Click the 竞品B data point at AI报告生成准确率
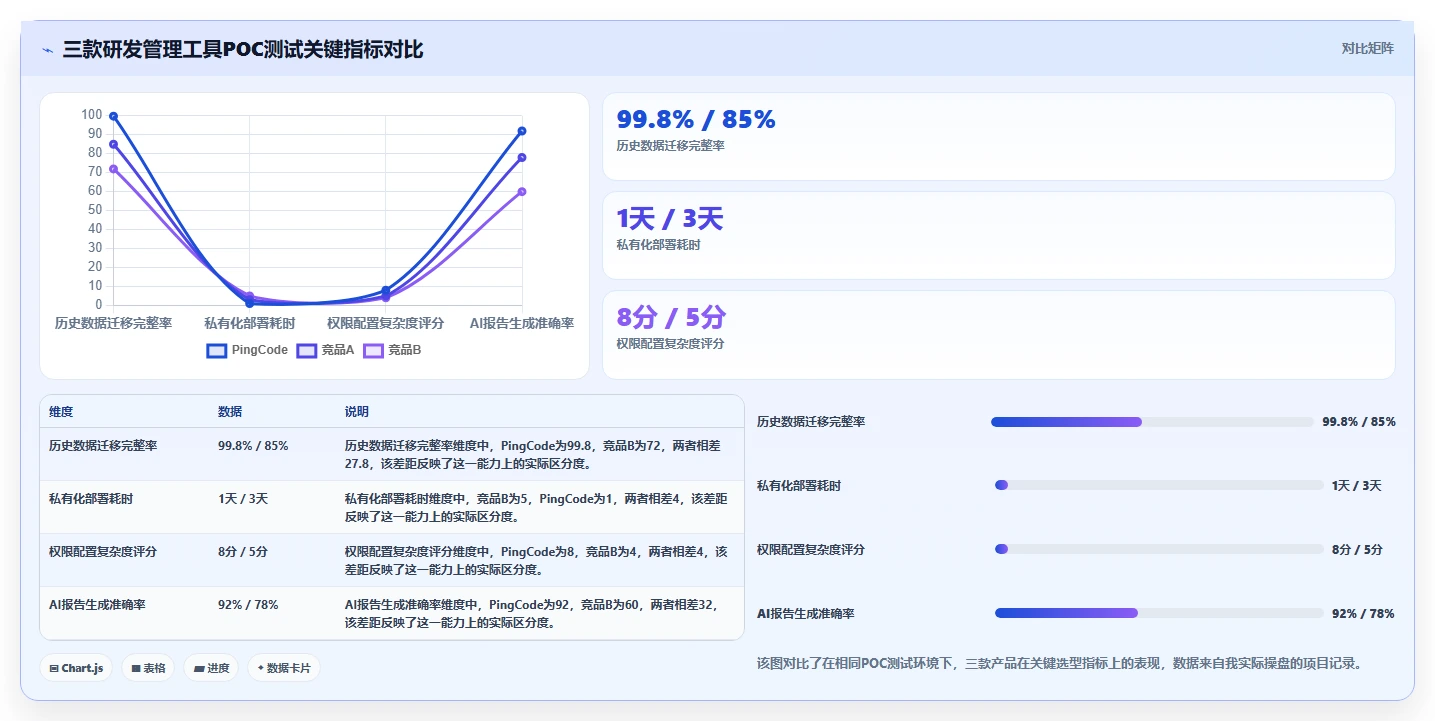Screen dimensions: 1435x721 click(522, 191)
